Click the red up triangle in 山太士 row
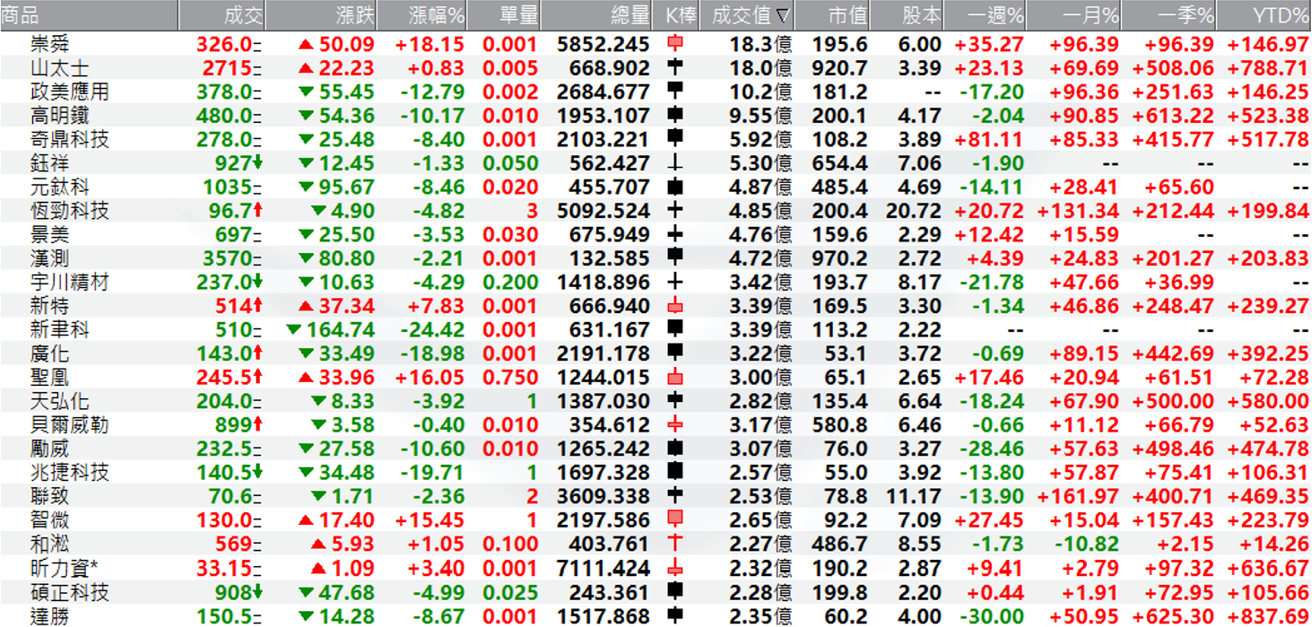The height and width of the screenshot is (627, 1312). pos(305,68)
